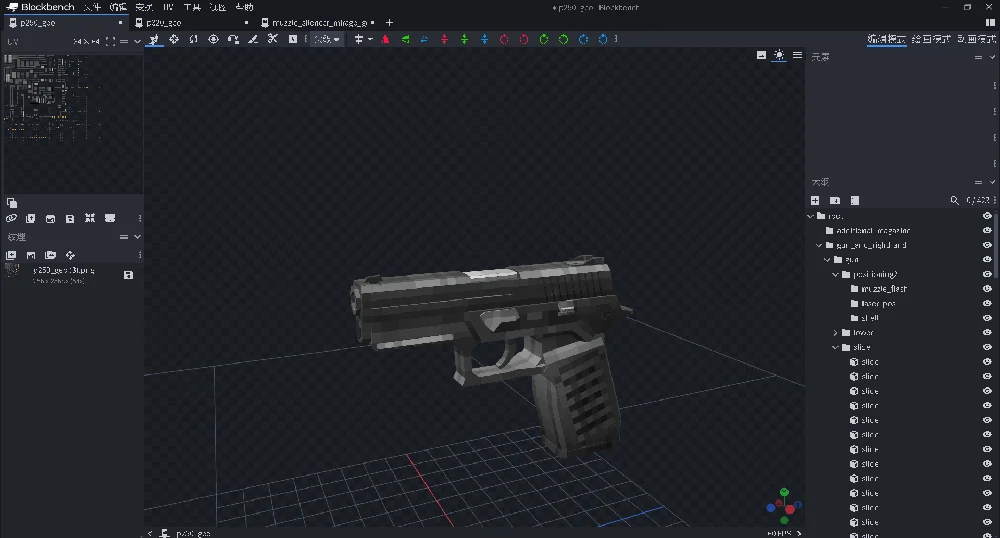Click the UV map preview thumbnail
The width and height of the screenshot is (1000, 538).
click(73, 124)
